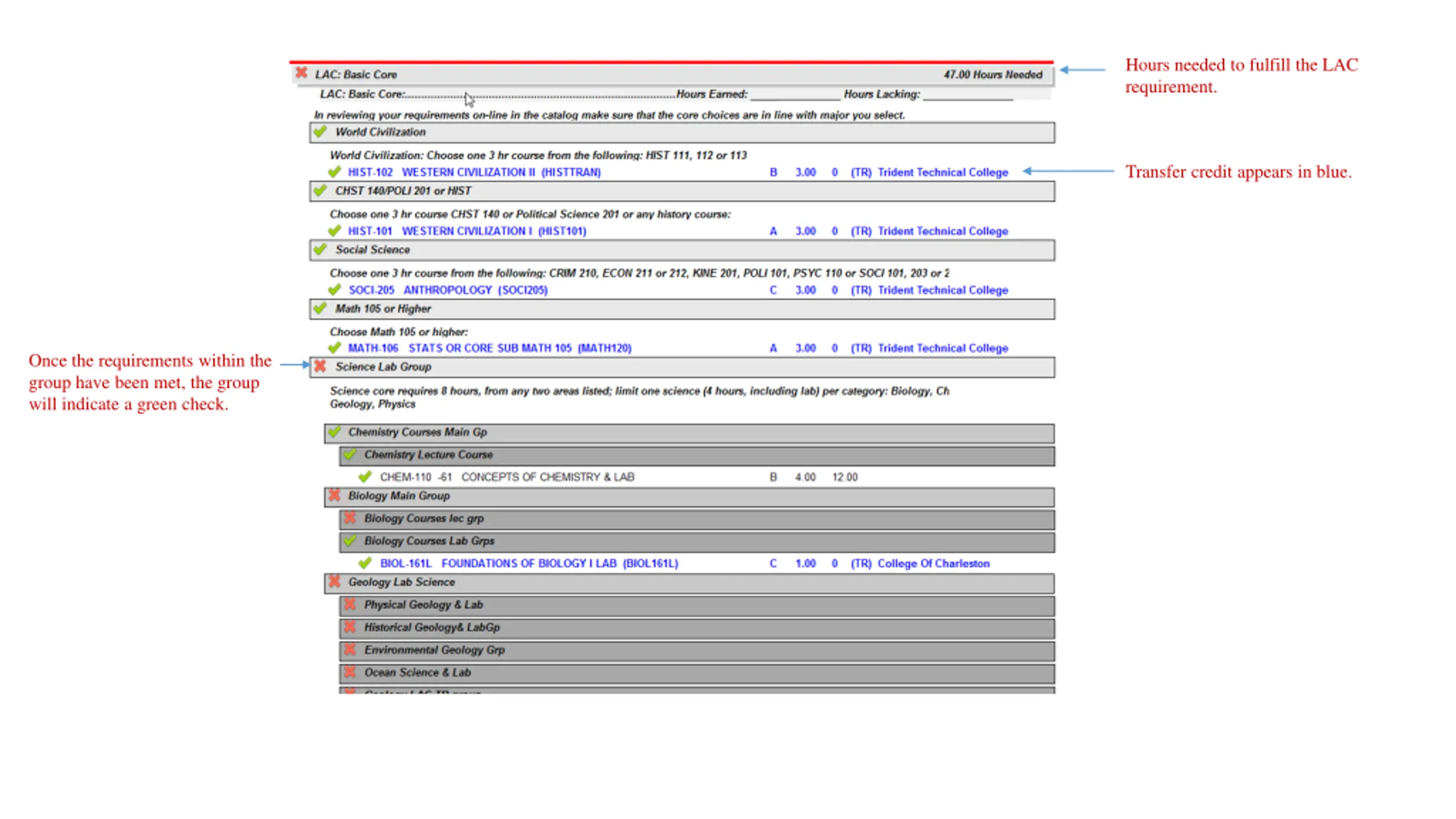Click the green check beside HIST-102 course

point(334,172)
